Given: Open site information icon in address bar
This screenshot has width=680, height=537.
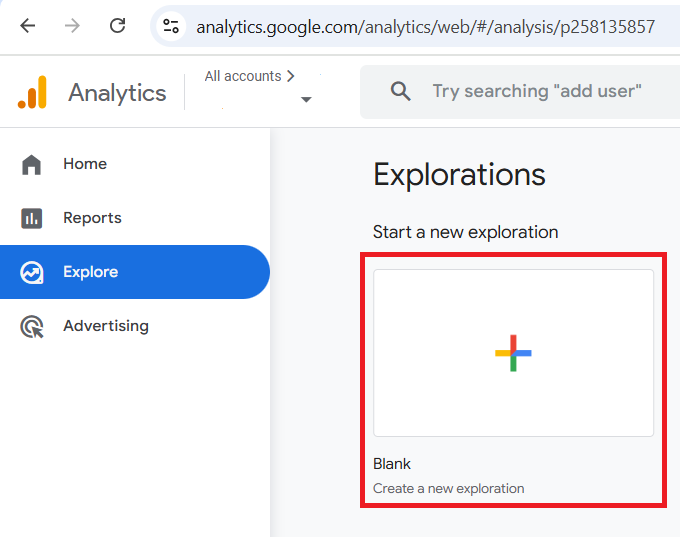Looking at the screenshot, I should tap(172, 26).
